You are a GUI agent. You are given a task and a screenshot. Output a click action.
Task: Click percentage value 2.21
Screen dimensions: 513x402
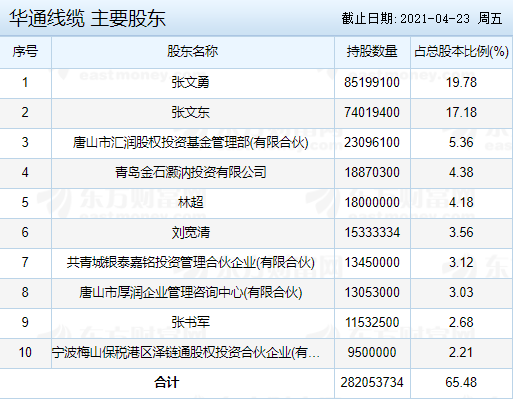(461, 352)
